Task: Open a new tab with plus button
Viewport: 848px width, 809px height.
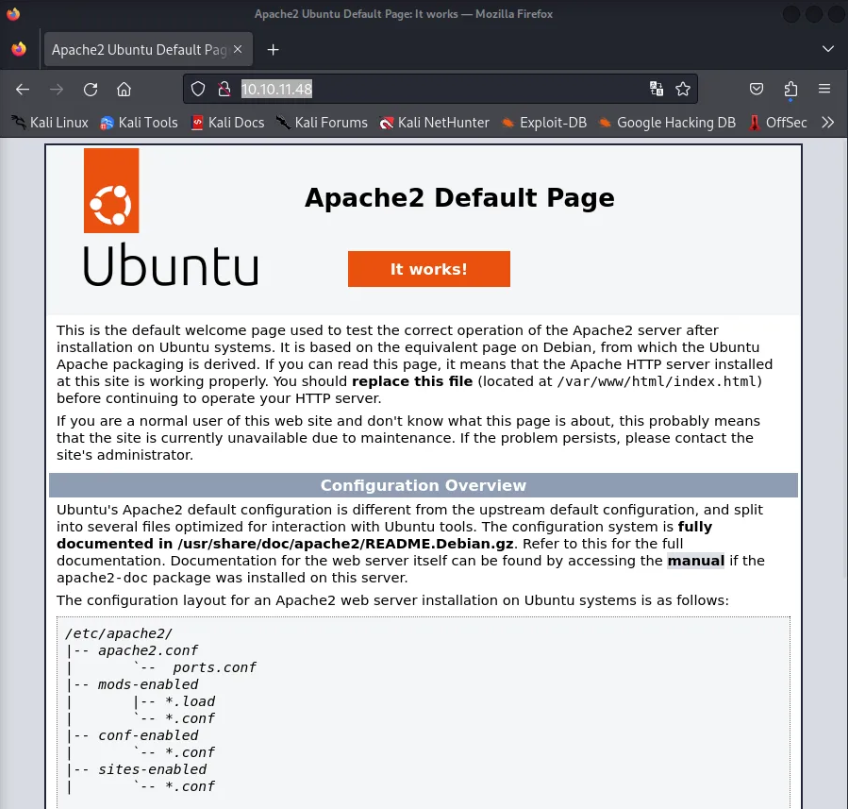Action: click(273, 49)
